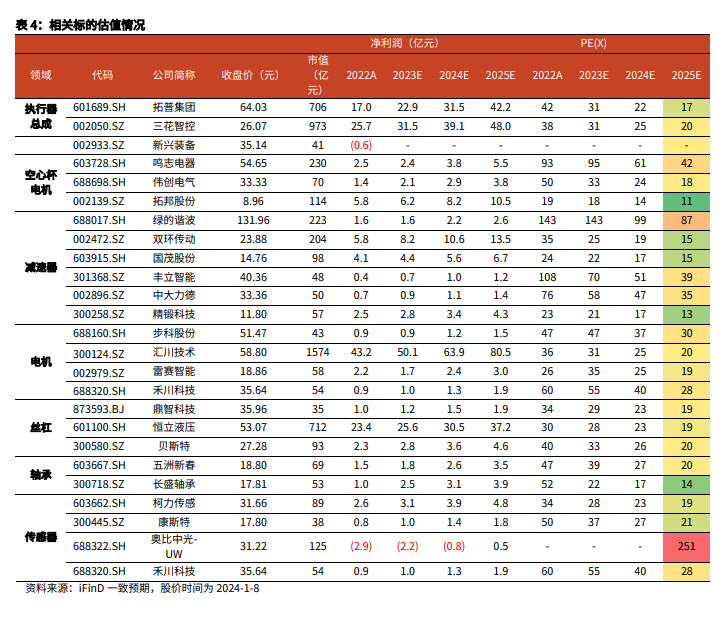Click the red (2.9) profit value
The image size is (724, 622).
pos(361,547)
